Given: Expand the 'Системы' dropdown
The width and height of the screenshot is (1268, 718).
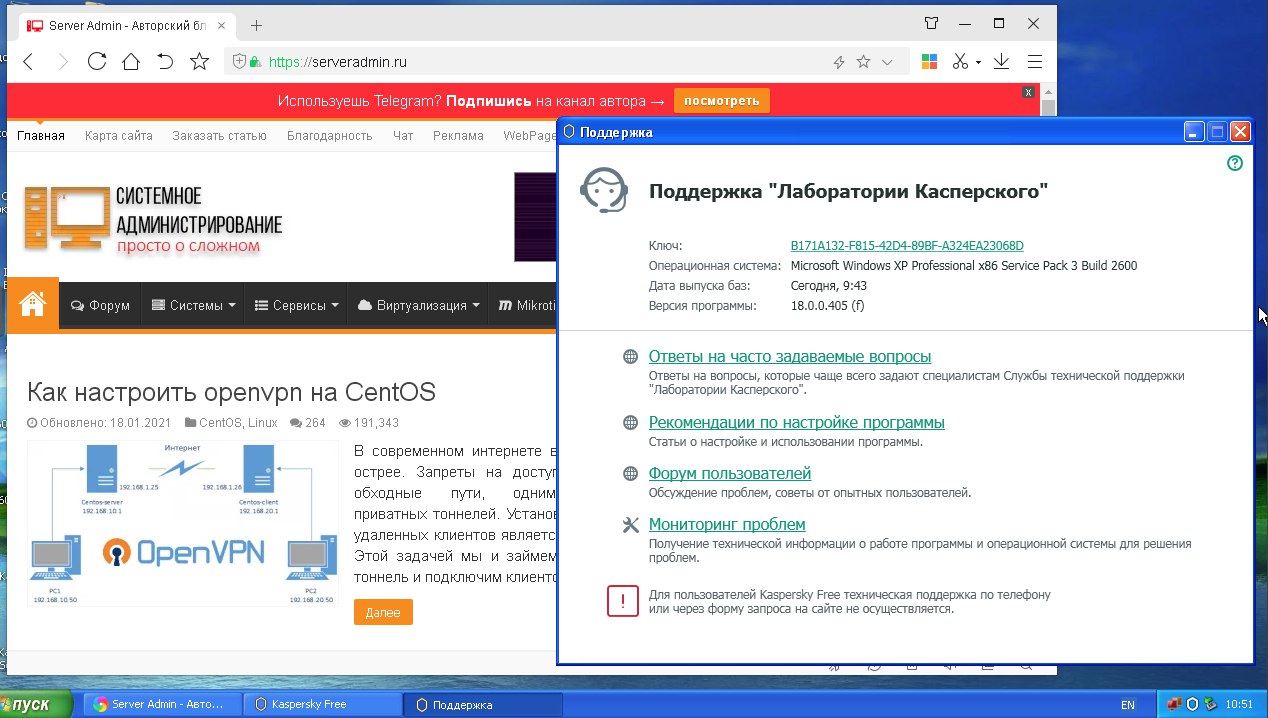Looking at the screenshot, I should [193, 305].
